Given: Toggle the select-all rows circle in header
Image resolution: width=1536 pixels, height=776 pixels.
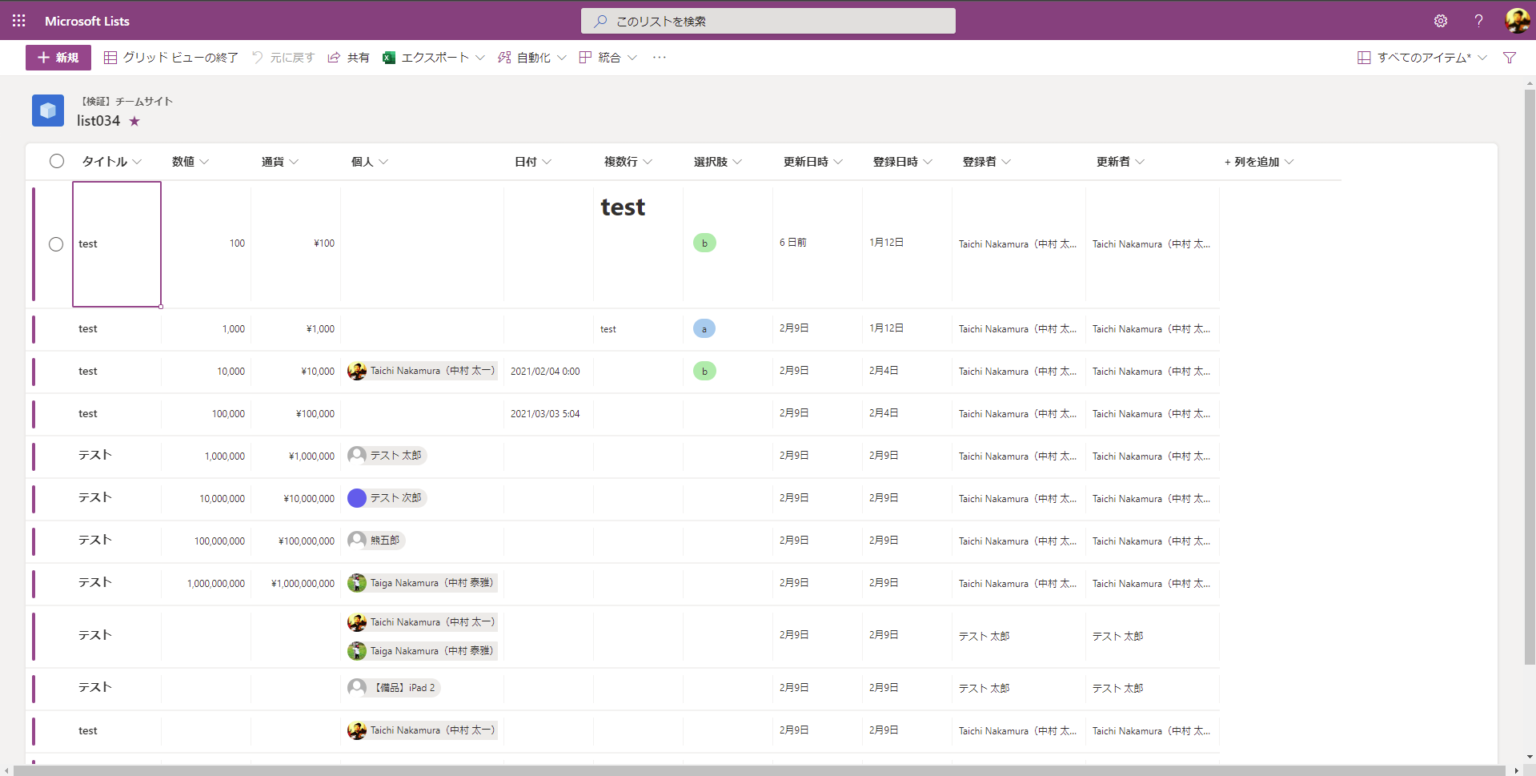Looking at the screenshot, I should 57,161.
